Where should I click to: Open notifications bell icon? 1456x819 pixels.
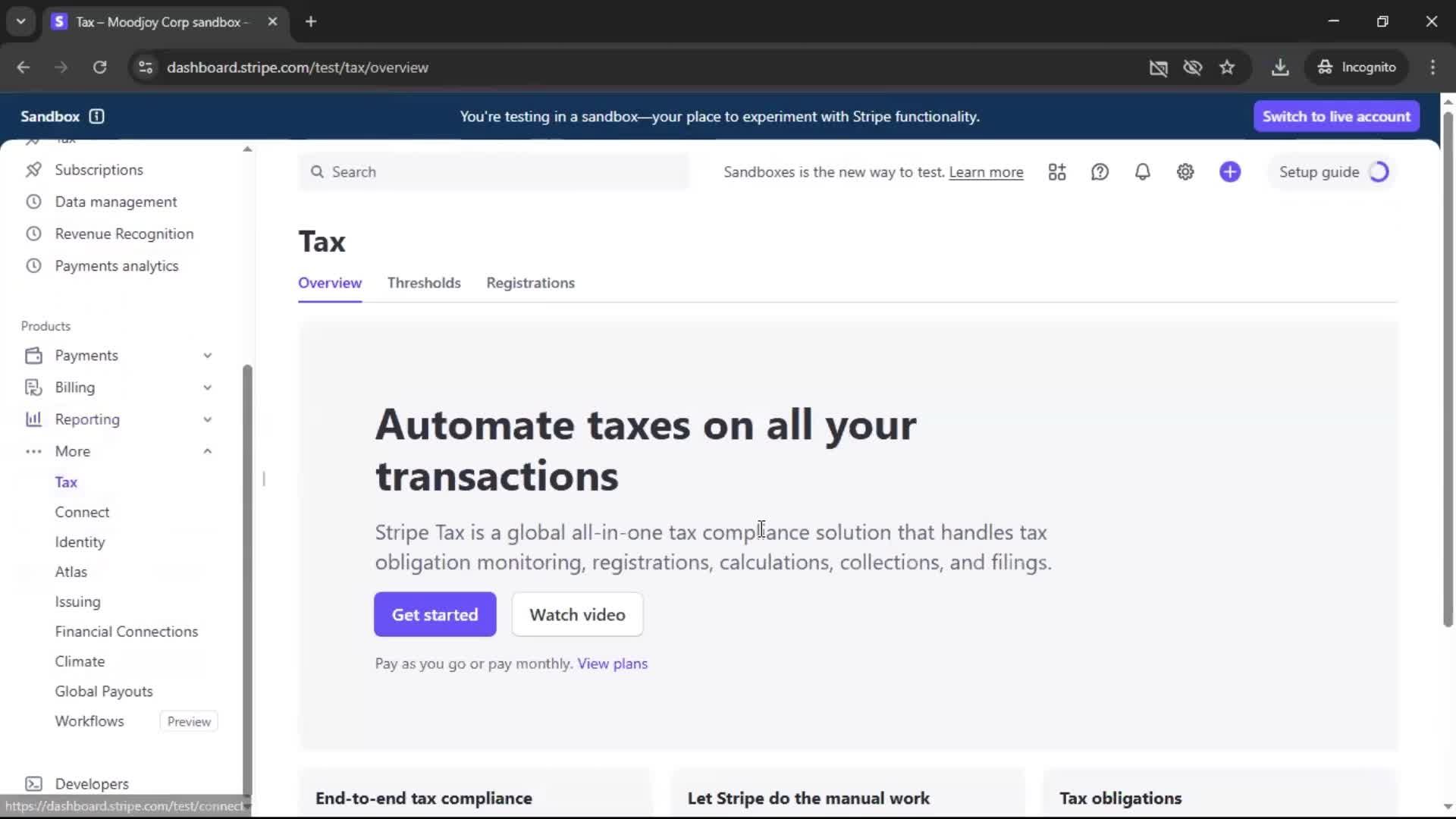click(x=1142, y=172)
